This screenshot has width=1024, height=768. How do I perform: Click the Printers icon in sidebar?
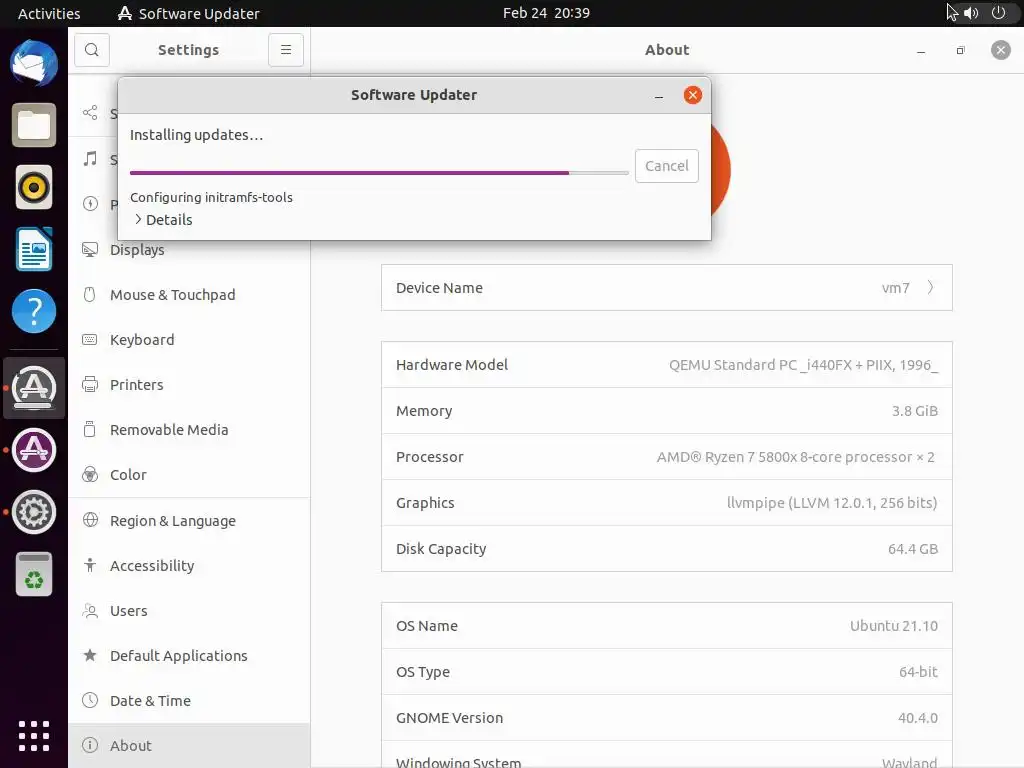click(x=90, y=385)
